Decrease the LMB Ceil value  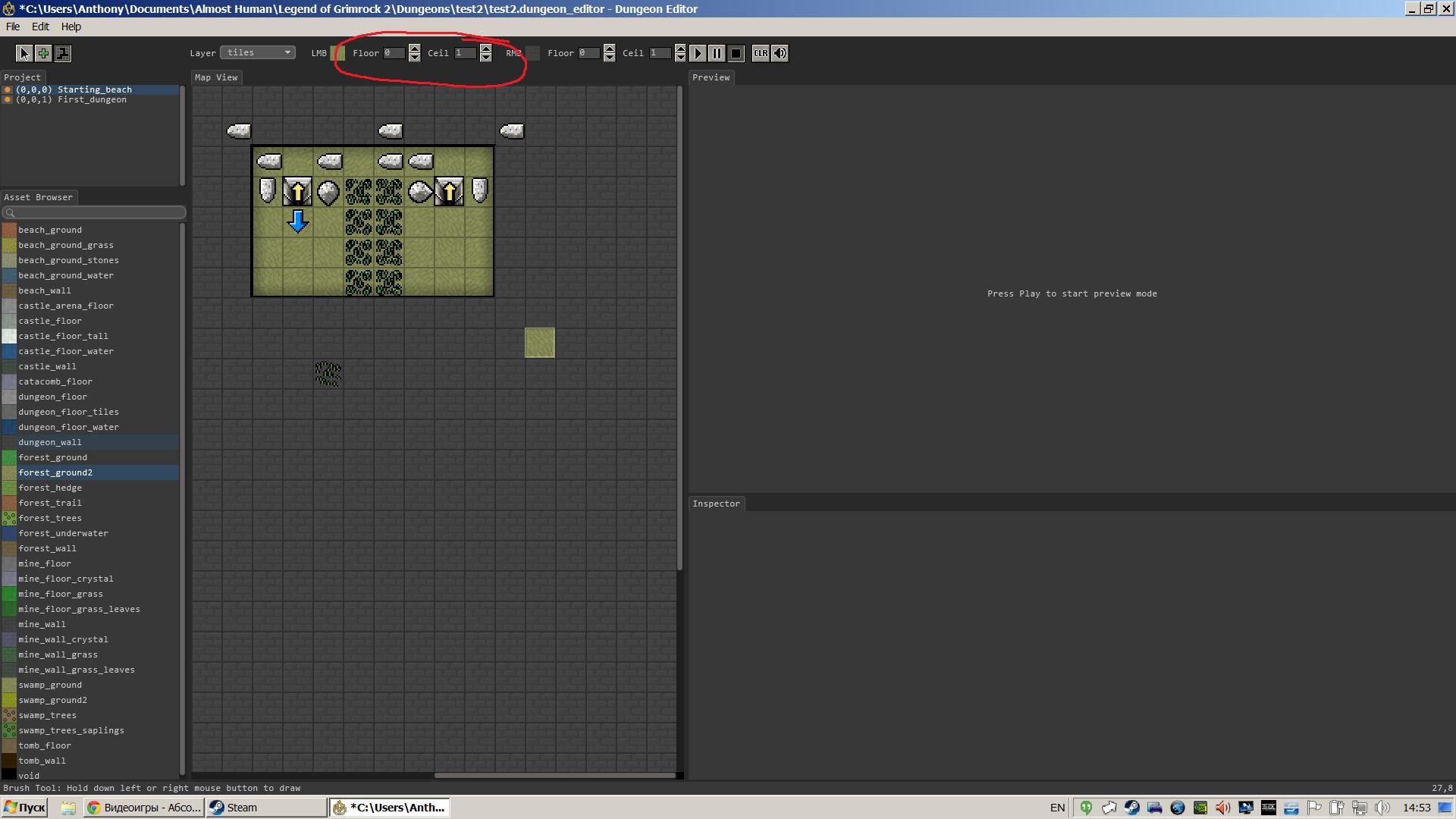click(486, 58)
